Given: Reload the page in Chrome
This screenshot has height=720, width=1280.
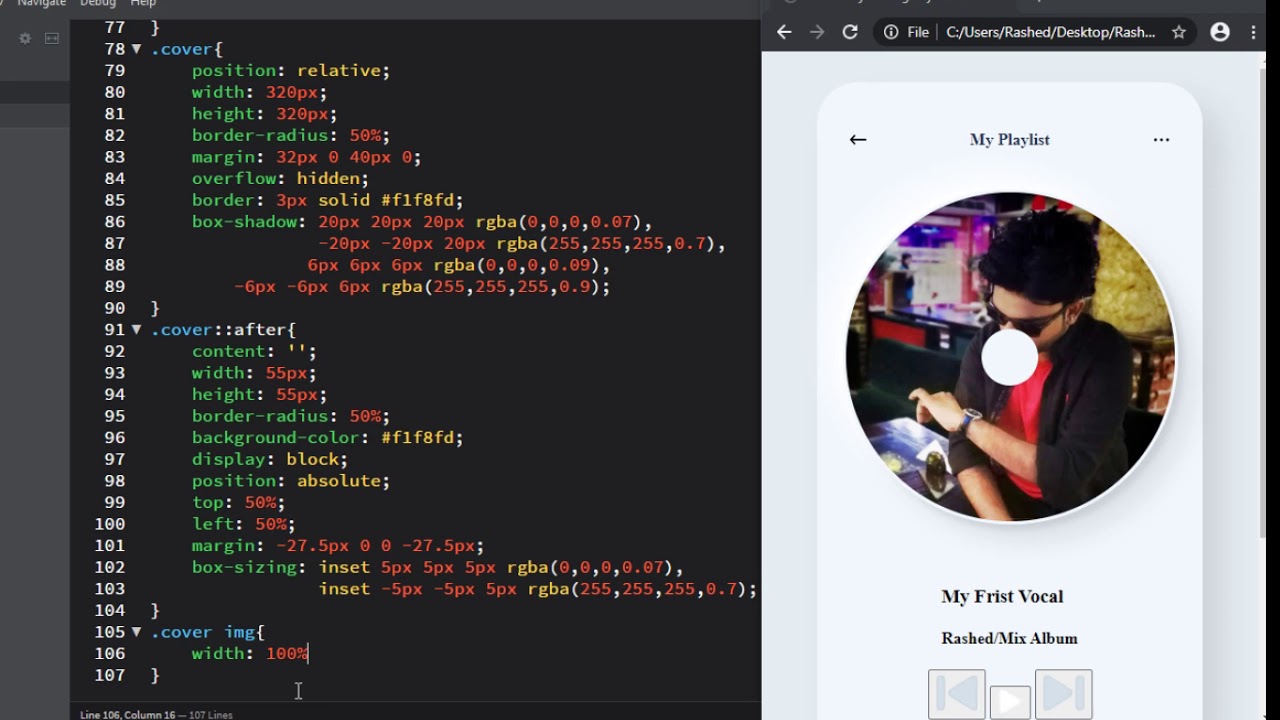Looking at the screenshot, I should pos(850,32).
